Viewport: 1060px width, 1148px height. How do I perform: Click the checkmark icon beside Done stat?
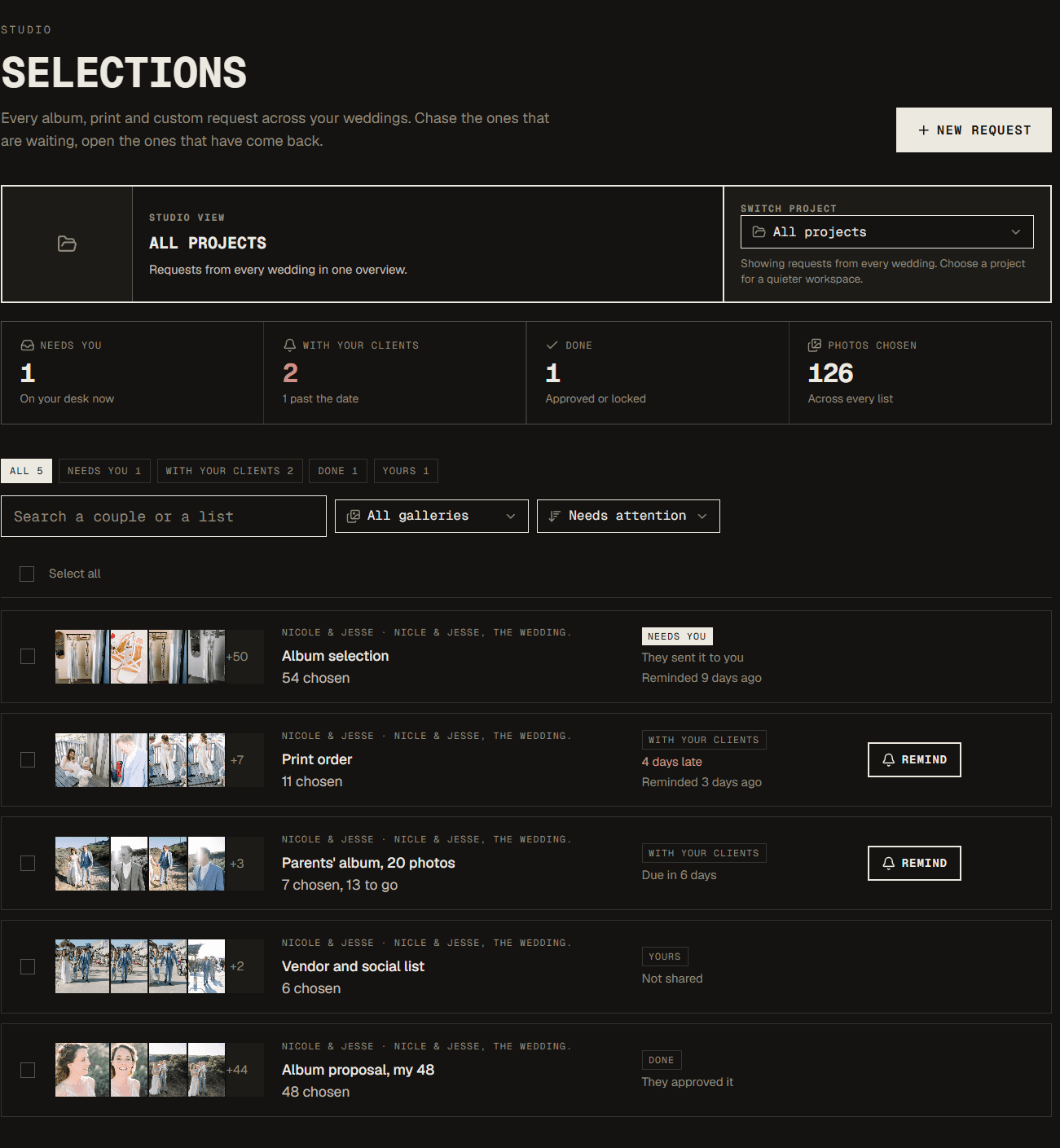pos(552,345)
